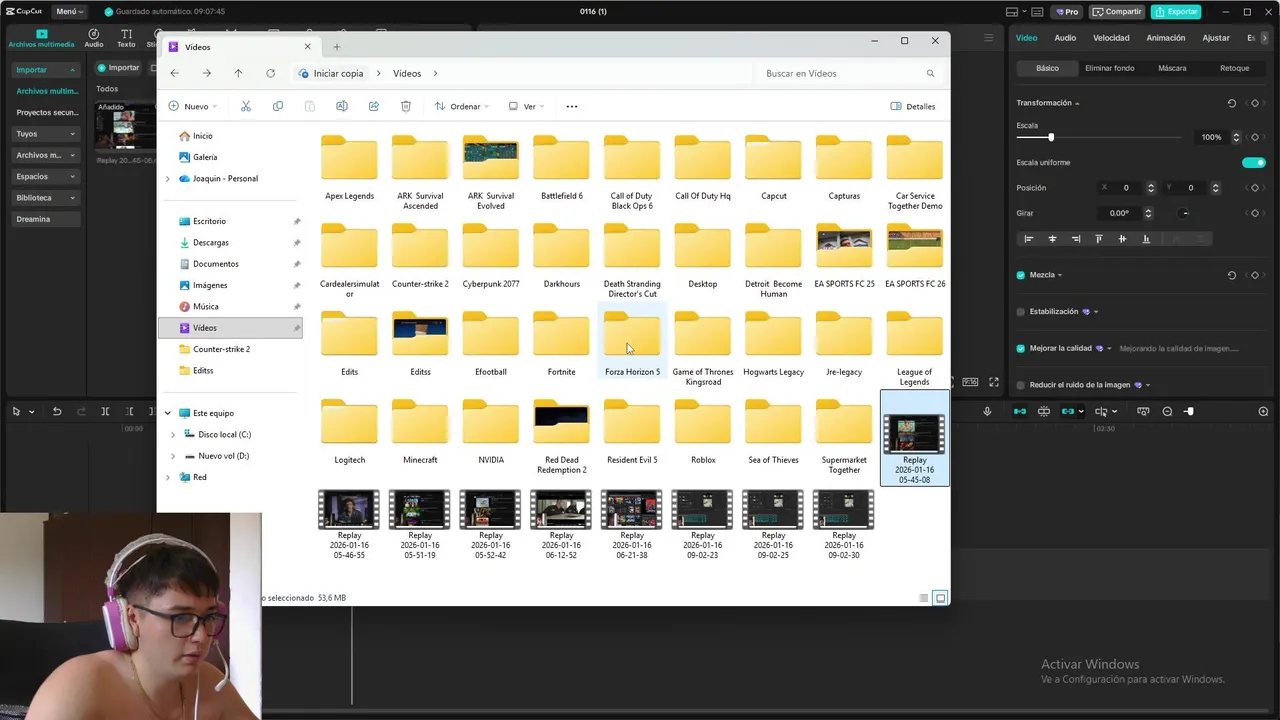Click the Girar rotation dial
Screen dimensions: 1280x720
click(x=1185, y=213)
